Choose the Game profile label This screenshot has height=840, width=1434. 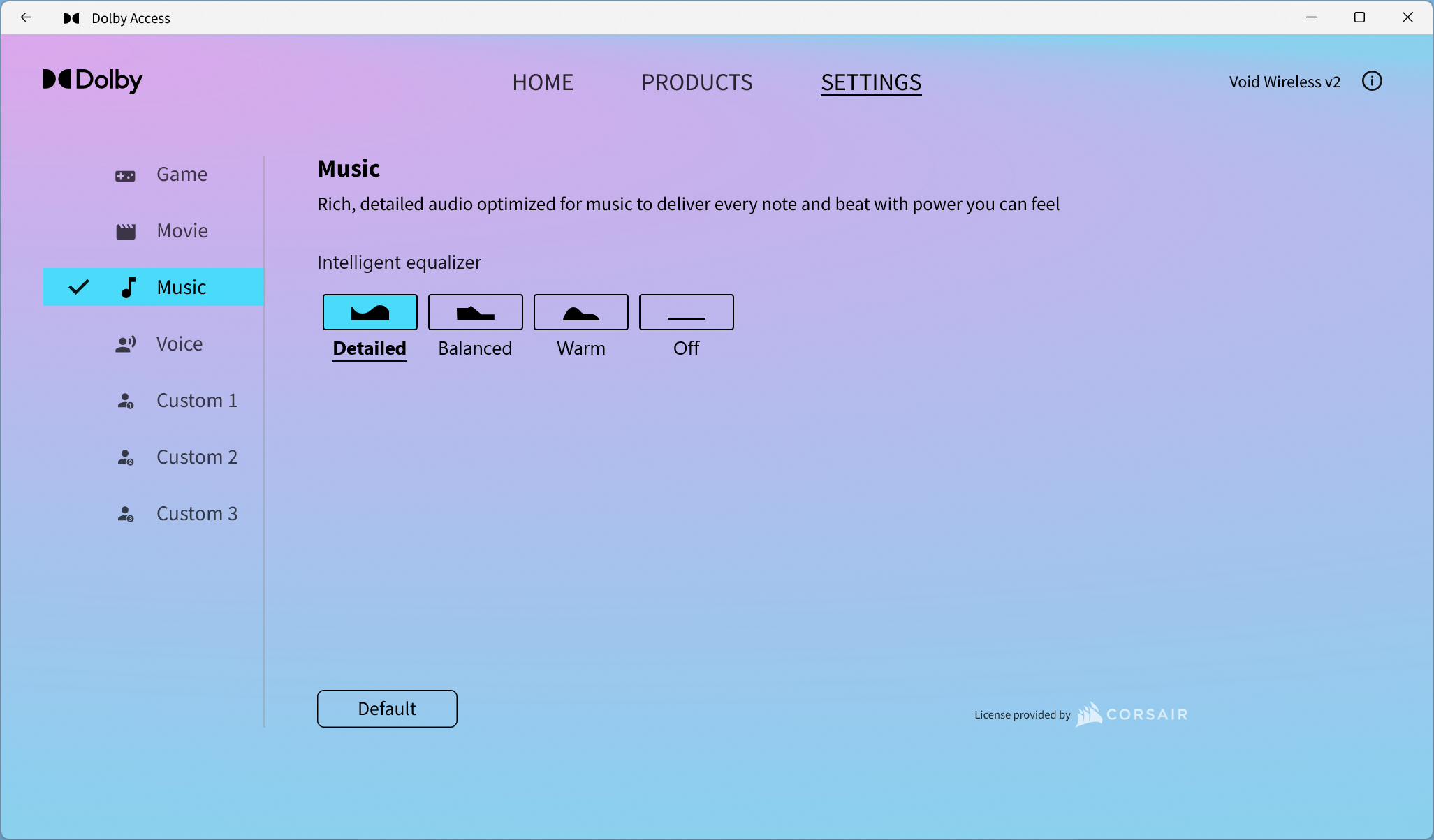pyautogui.click(x=182, y=175)
